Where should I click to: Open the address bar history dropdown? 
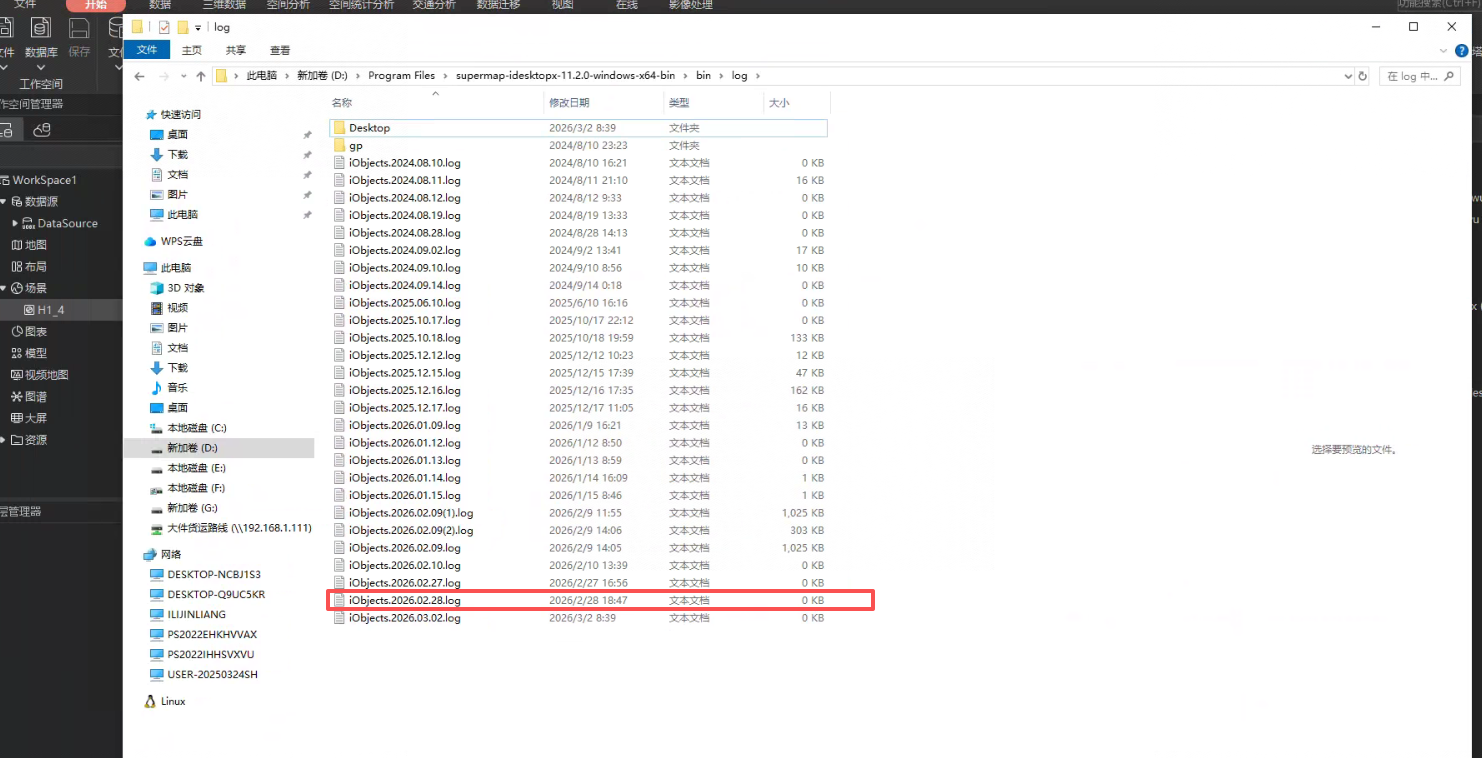click(1346, 76)
